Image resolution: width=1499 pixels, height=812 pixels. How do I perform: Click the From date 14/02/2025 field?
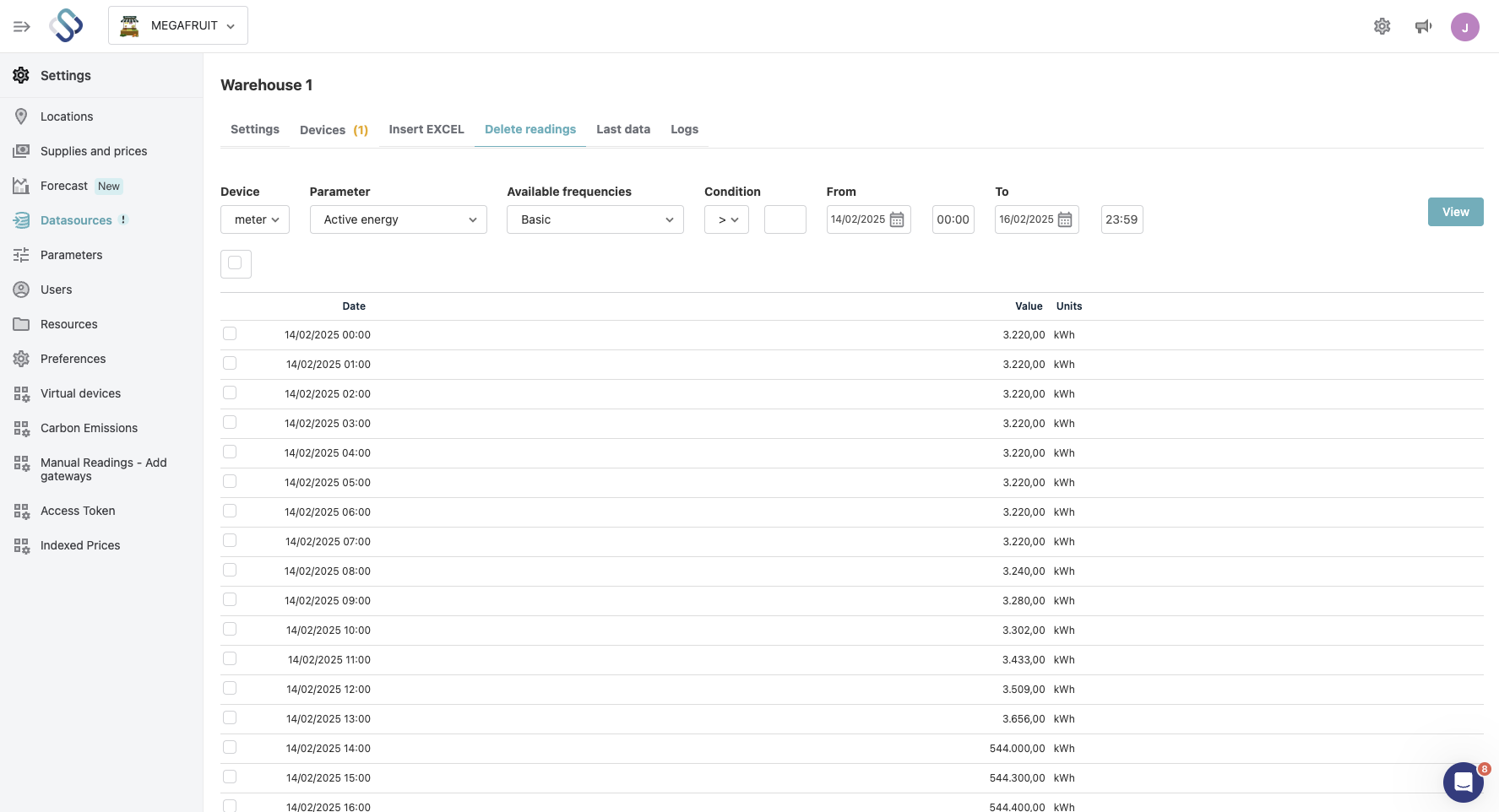(x=868, y=219)
